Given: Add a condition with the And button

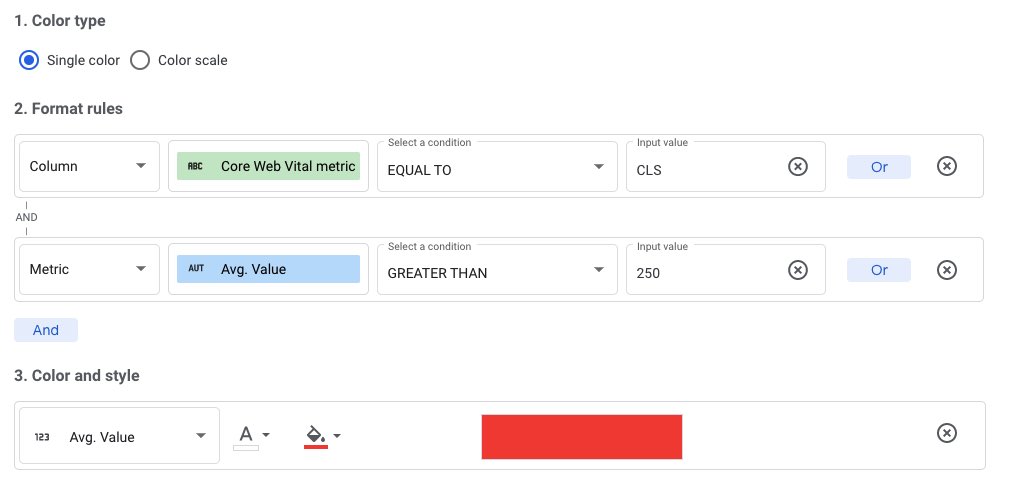Looking at the screenshot, I should pos(46,330).
